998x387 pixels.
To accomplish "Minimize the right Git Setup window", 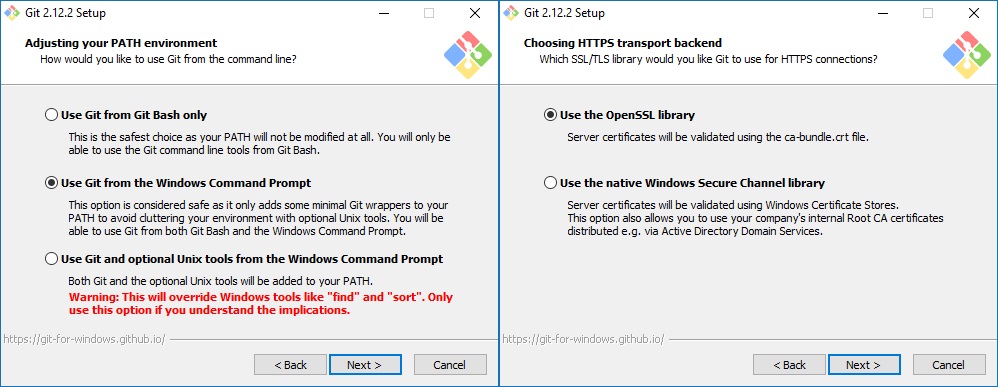I will [x=883, y=13].
